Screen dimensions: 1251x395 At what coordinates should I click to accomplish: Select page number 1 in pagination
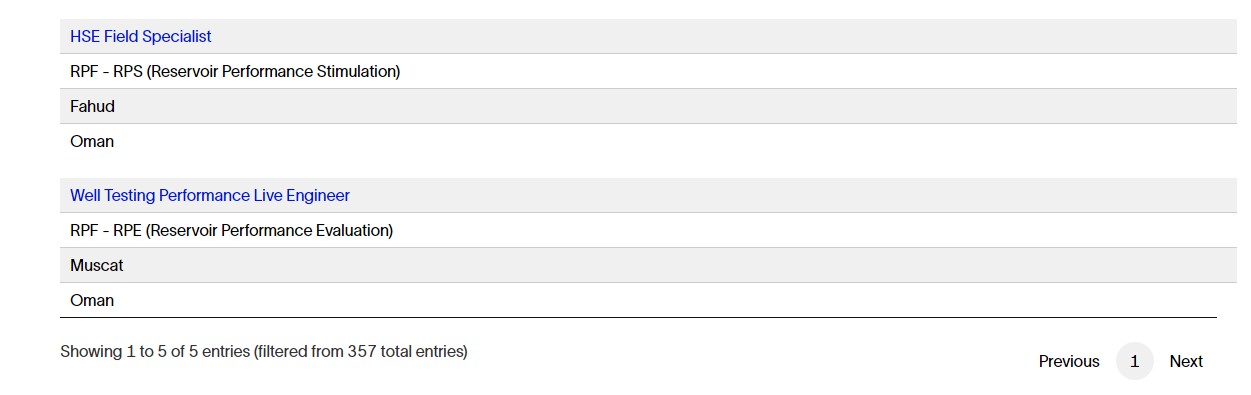click(x=1134, y=361)
